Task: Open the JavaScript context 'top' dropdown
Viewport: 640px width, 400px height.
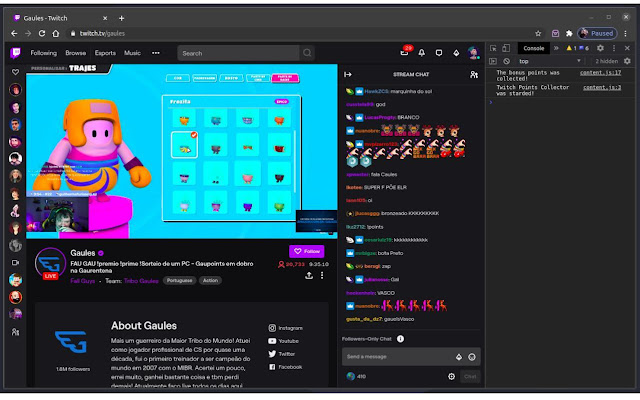Action: pyautogui.click(x=549, y=61)
